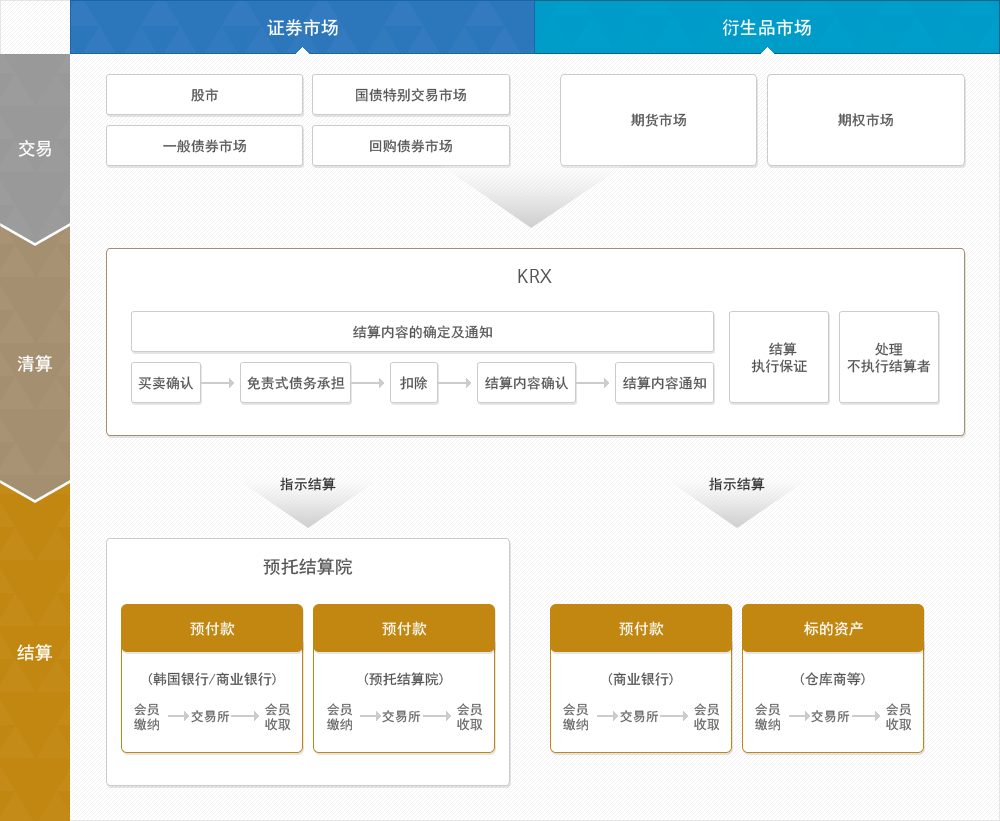This screenshot has width=1000, height=821.
Task: Click the 预托结算院 title
Action: (x=307, y=566)
